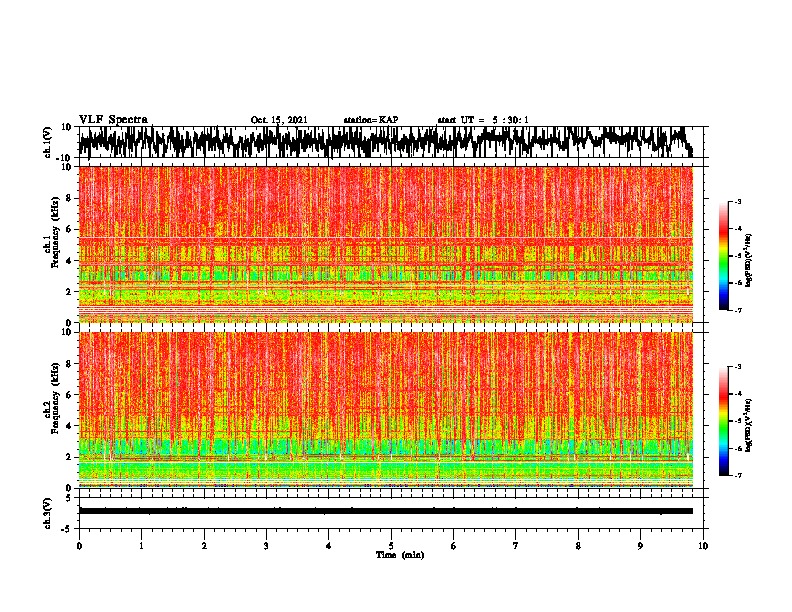Click the ch.1 spectrogram color scale bar
Viewport: 792px width, 612px height.
[723, 256]
